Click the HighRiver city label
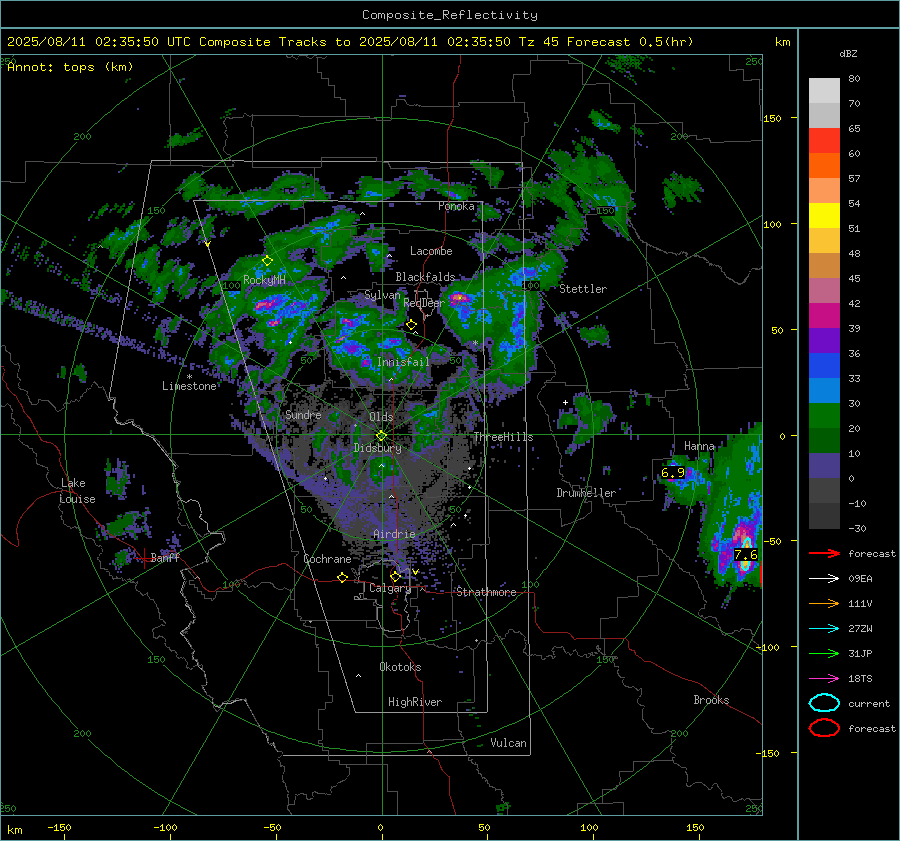Image resolution: width=900 pixels, height=841 pixels. point(415,702)
